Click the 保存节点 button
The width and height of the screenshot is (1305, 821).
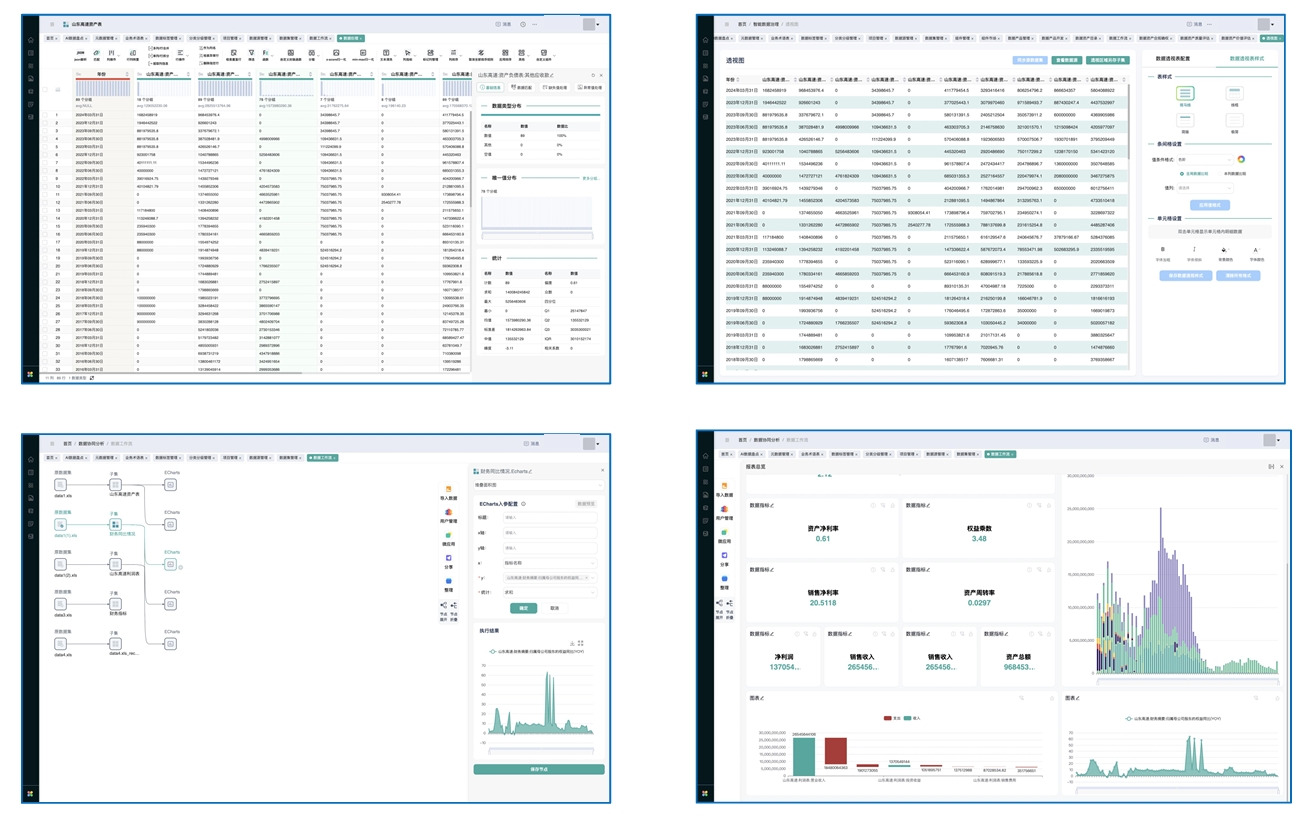click(538, 769)
